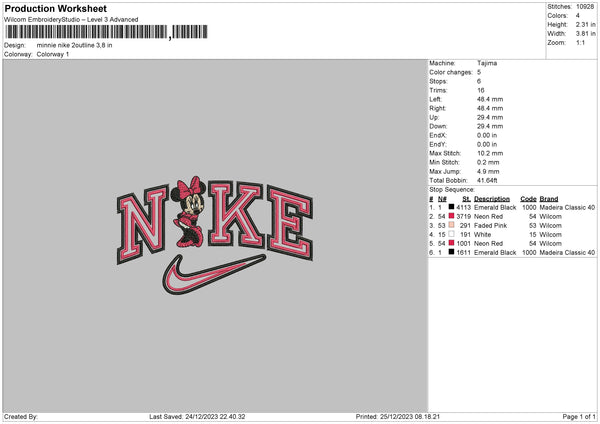
Task: Click the barcode below the worksheet title
Action: click(x=106, y=32)
